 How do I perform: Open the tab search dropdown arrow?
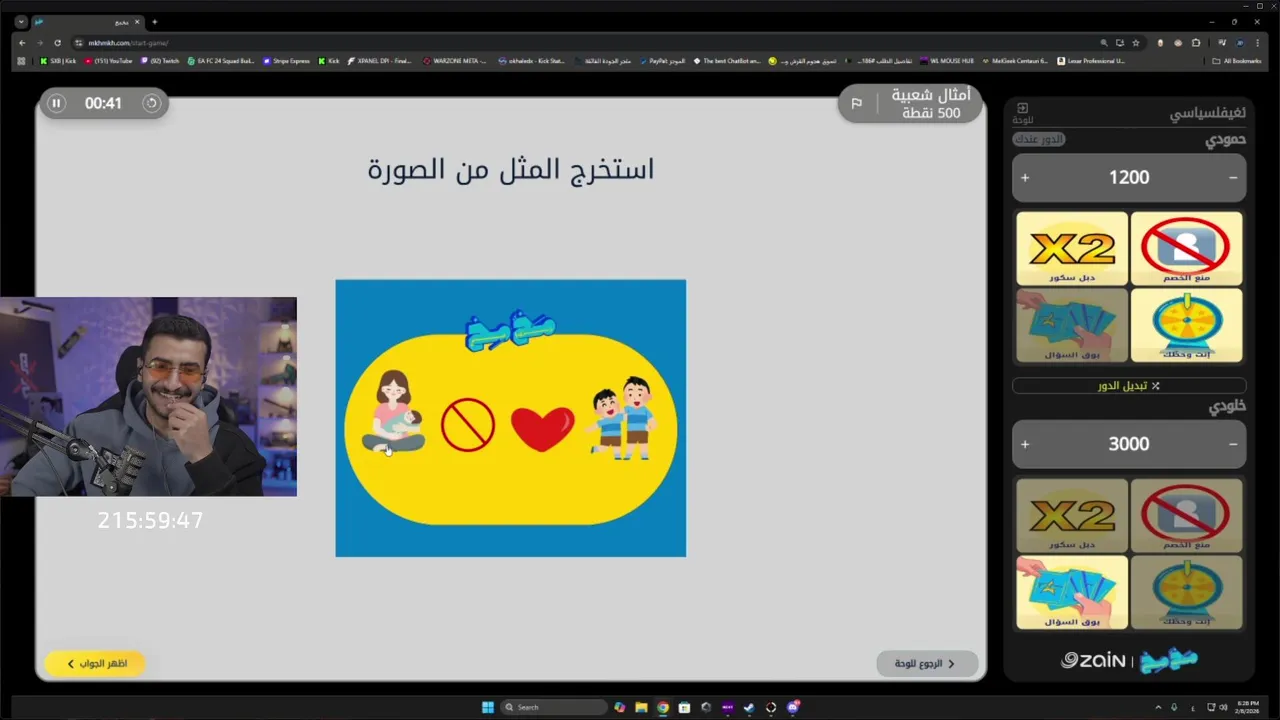[x=21, y=22]
